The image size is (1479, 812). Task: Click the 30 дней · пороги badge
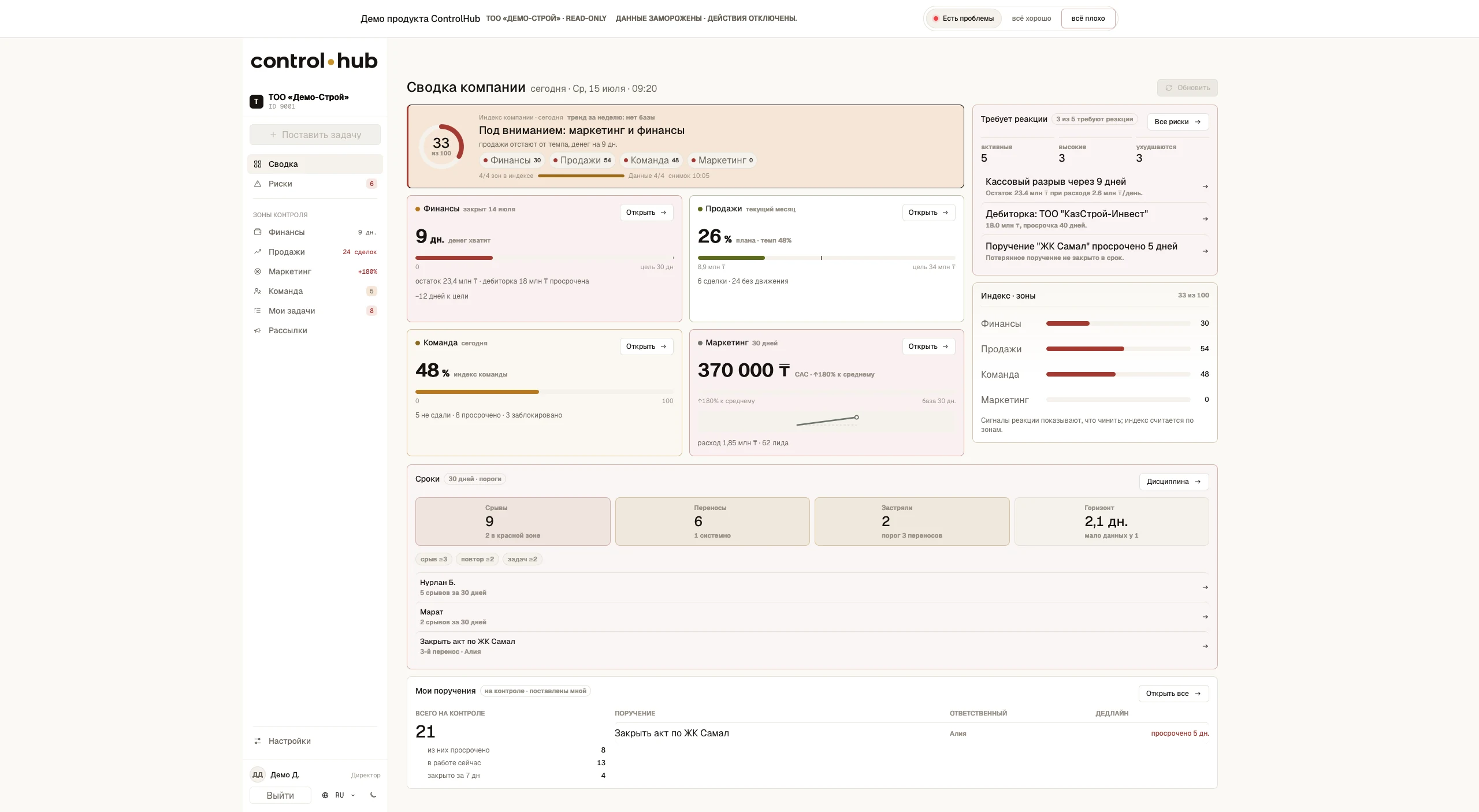click(x=475, y=479)
